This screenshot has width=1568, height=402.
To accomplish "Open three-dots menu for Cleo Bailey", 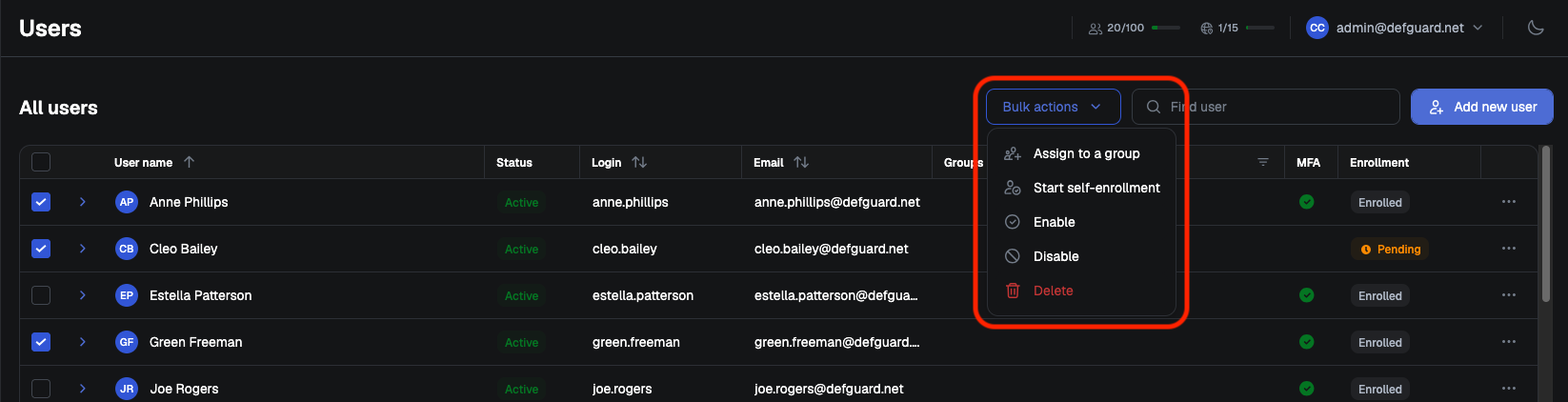I will (x=1509, y=249).
